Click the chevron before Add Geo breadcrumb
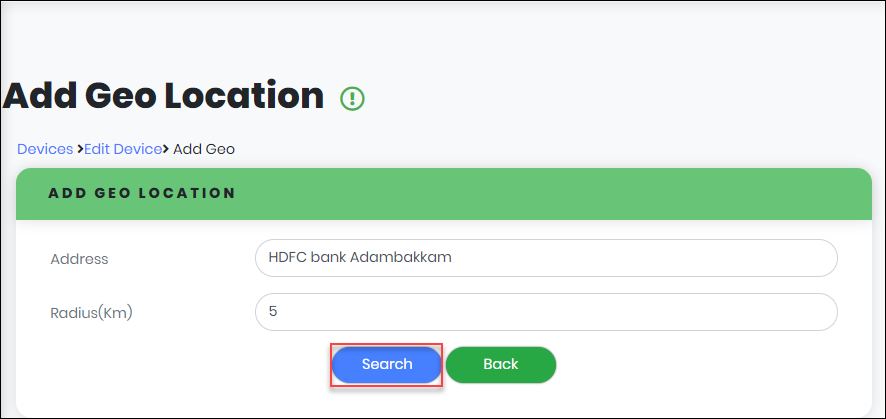886x419 pixels. (167, 149)
